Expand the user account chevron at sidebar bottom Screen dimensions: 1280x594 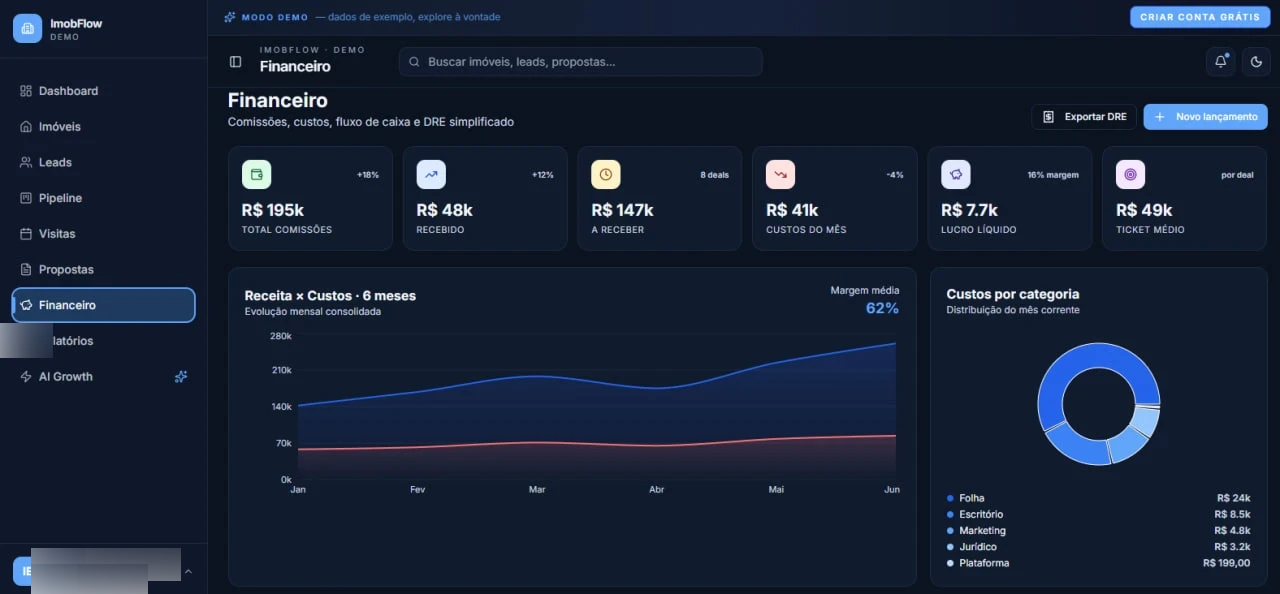pyautogui.click(x=188, y=571)
